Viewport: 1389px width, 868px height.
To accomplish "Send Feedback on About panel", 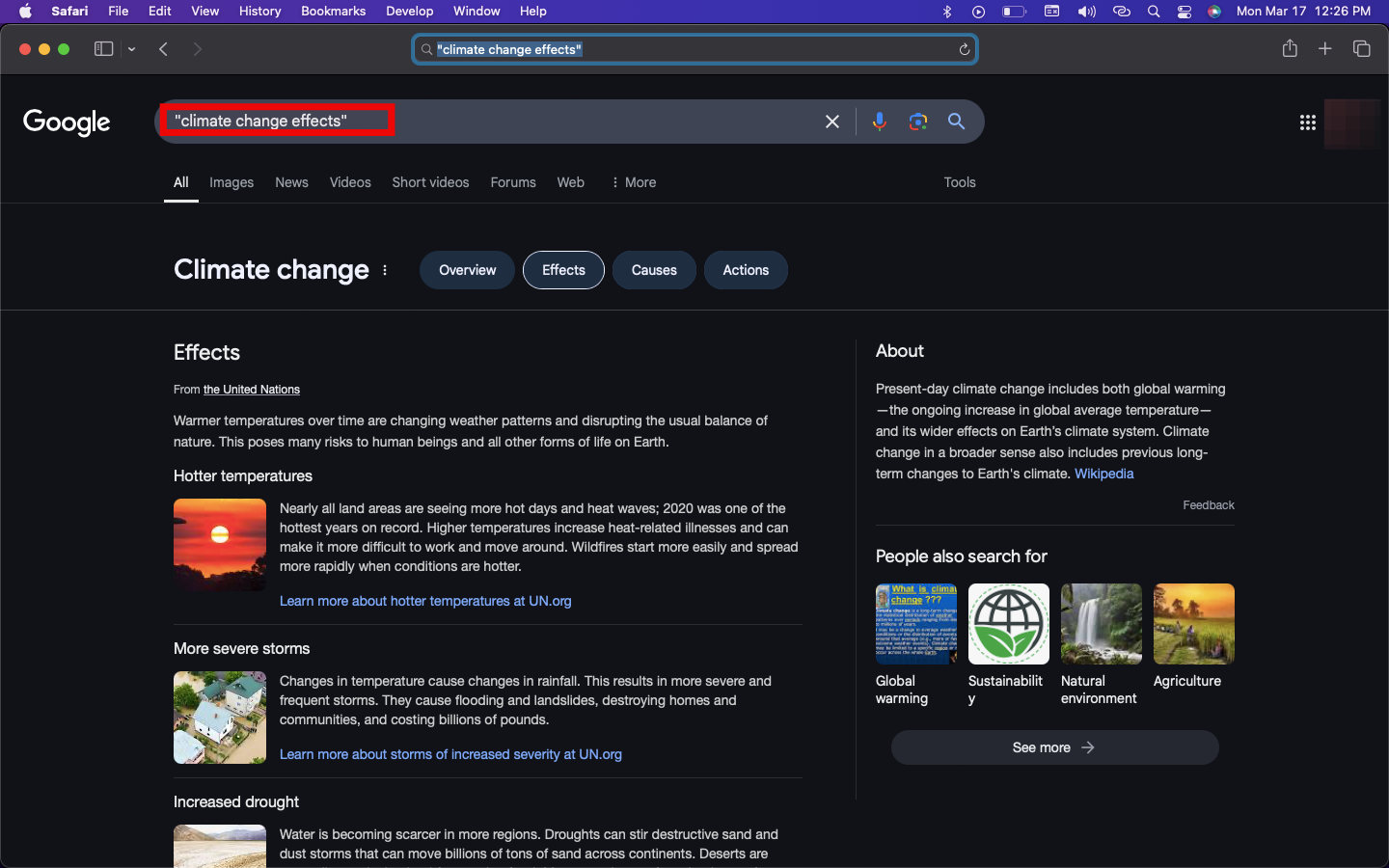I will coord(1209,505).
